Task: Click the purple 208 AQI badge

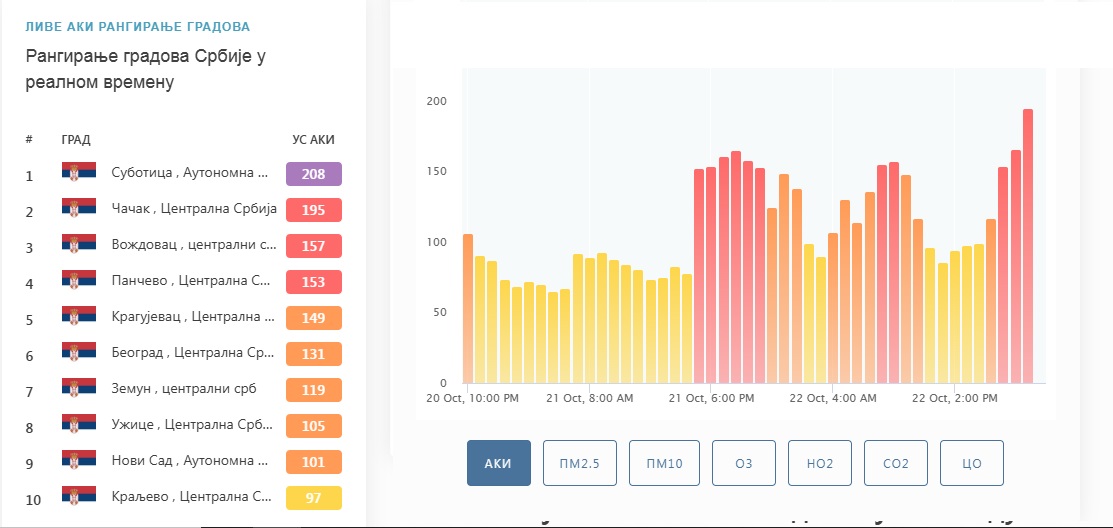Action: coord(314,174)
